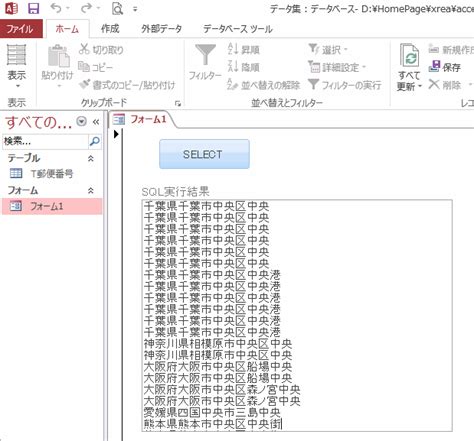Click 保存 save record
The width and height of the screenshot is (474, 441).
point(445,67)
